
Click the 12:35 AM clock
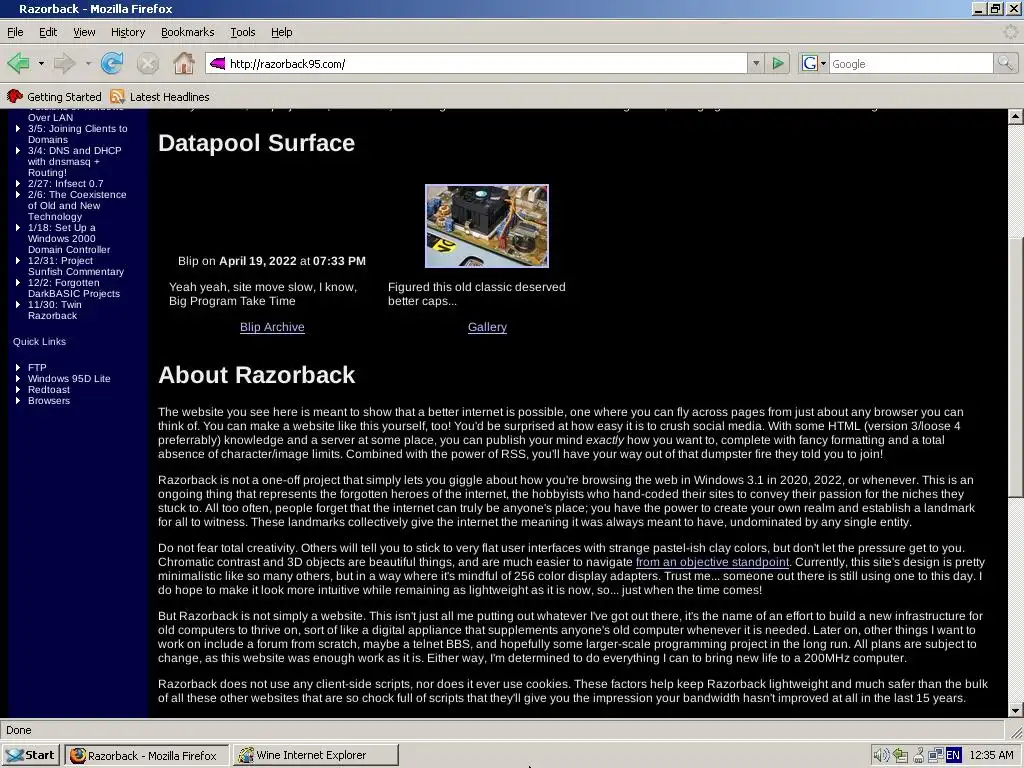(991, 756)
